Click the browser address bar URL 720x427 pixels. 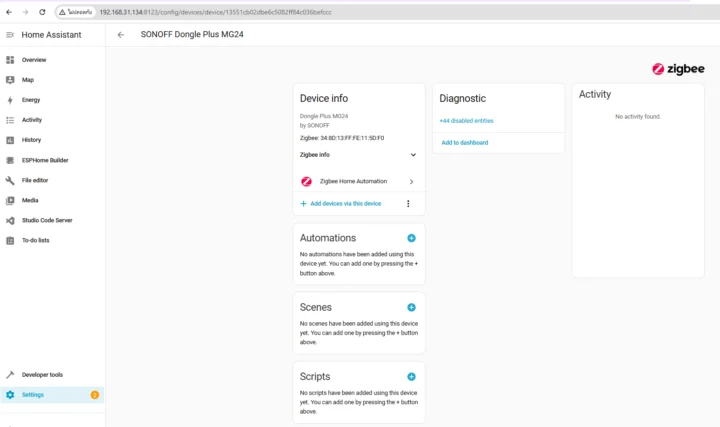coord(215,12)
